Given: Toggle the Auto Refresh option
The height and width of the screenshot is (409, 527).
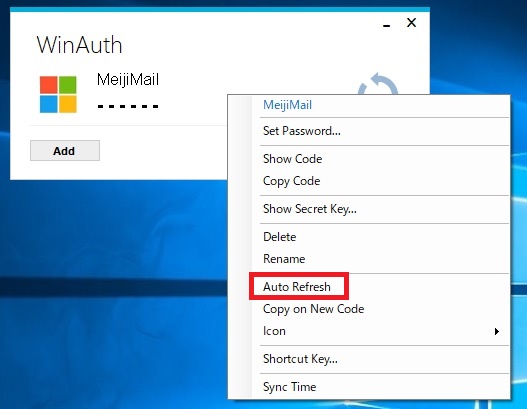Looking at the screenshot, I should tap(299, 287).
